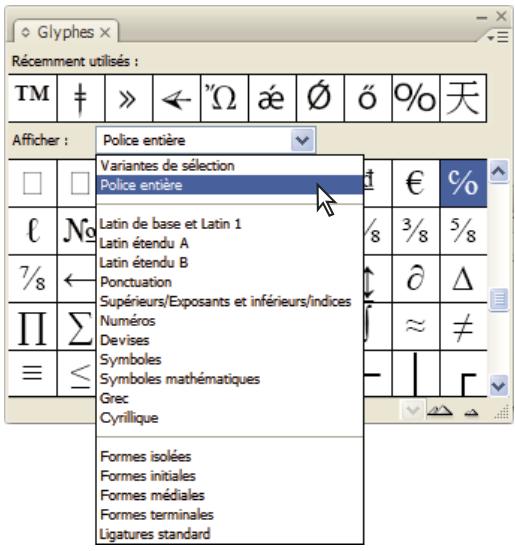Insert the left arrow glyph from recents
This screenshot has height=551, width=515.
pyautogui.click(x=177, y=98)
